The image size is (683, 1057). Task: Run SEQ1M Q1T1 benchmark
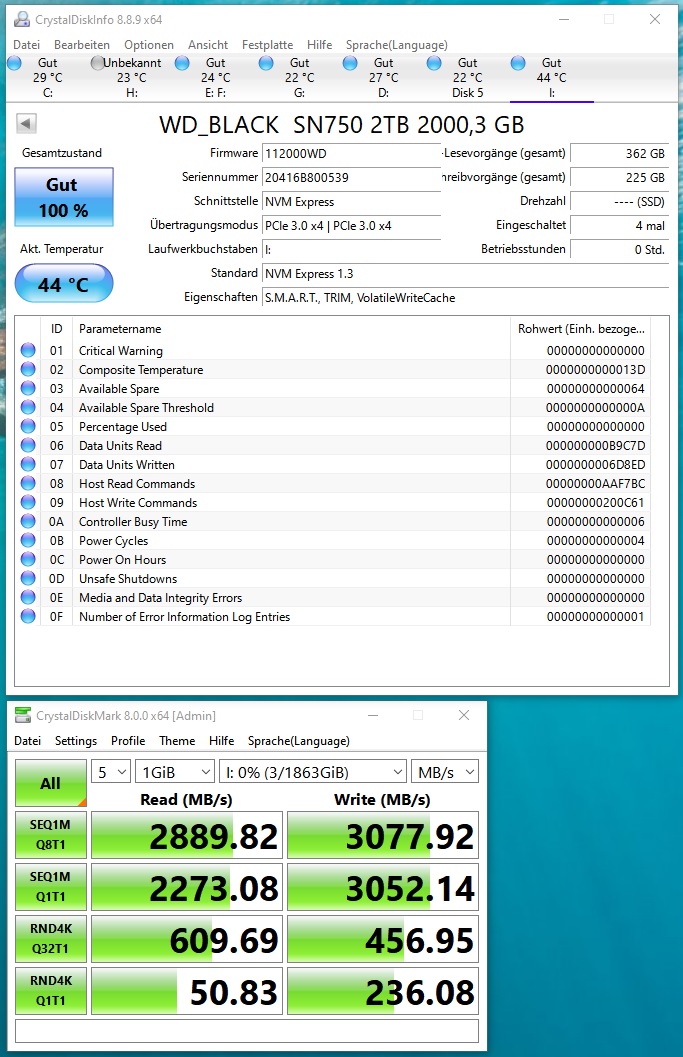pos(51,886)
